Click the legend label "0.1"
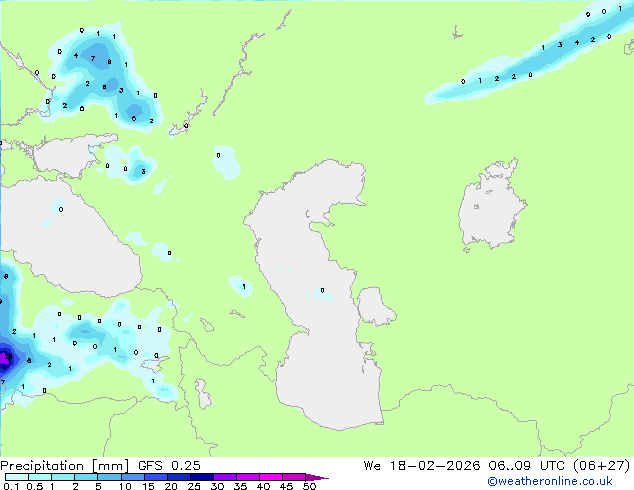This screenshot has width=634, height=490. (11, 486)
